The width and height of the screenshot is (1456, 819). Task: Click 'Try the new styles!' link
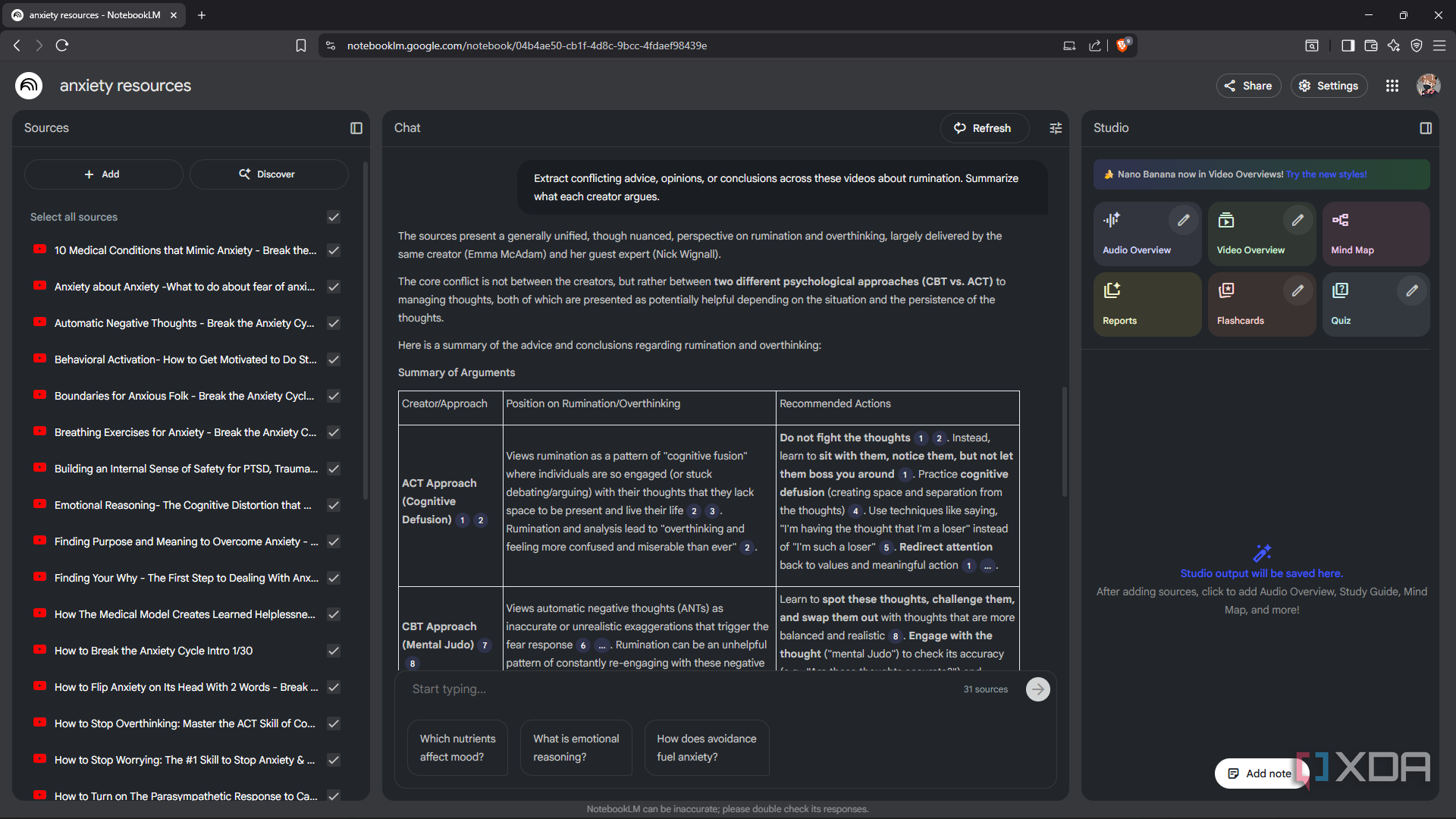[1326, 174]
